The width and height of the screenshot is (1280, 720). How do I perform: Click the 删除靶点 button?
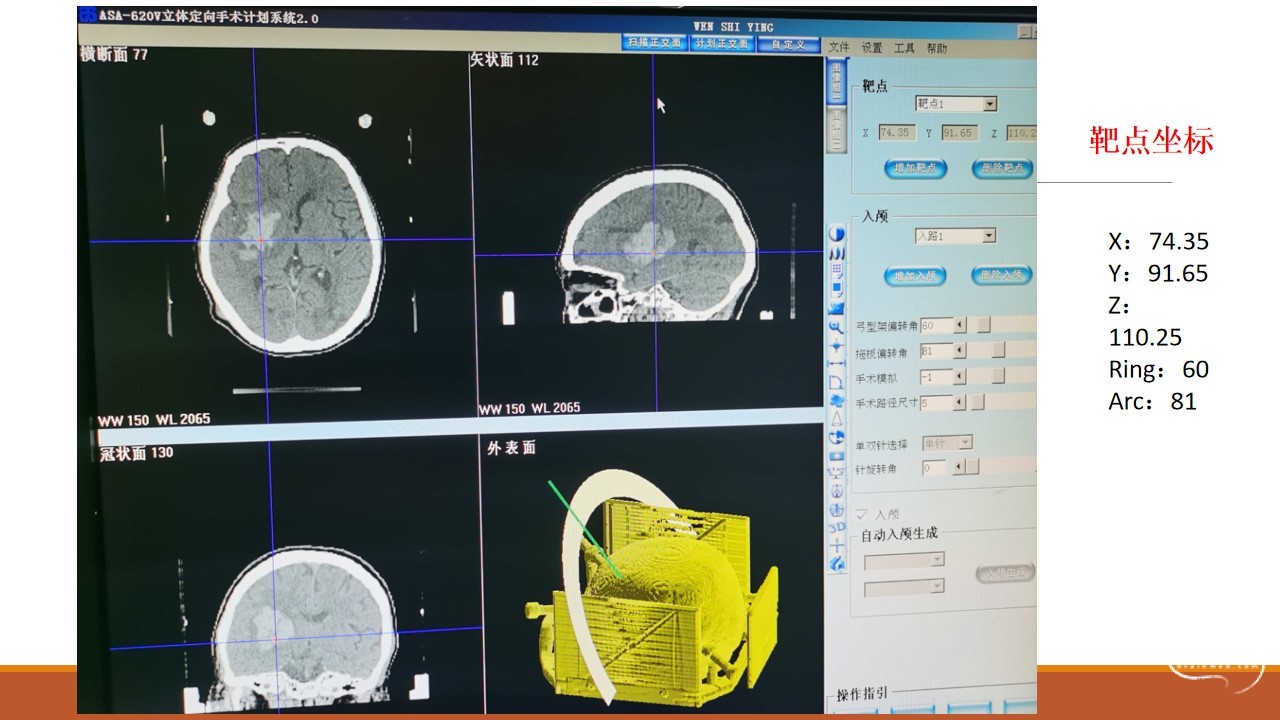click(x=1001, y=168)
